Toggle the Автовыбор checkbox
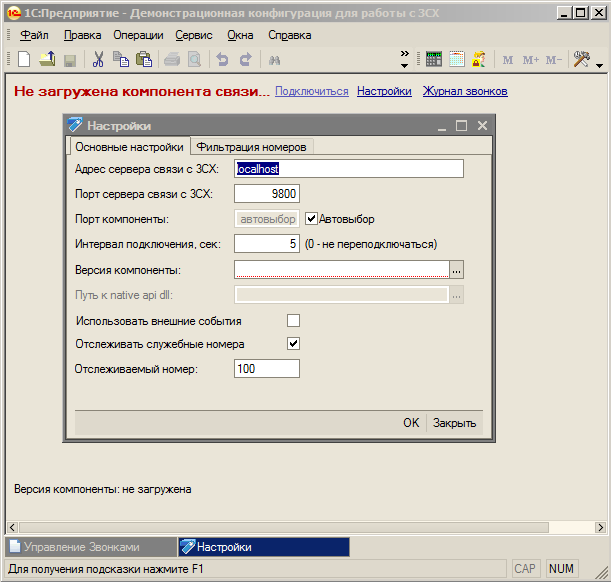Image resolution: width=611 pixels, height=582 pixels. [x=311, y=219]
